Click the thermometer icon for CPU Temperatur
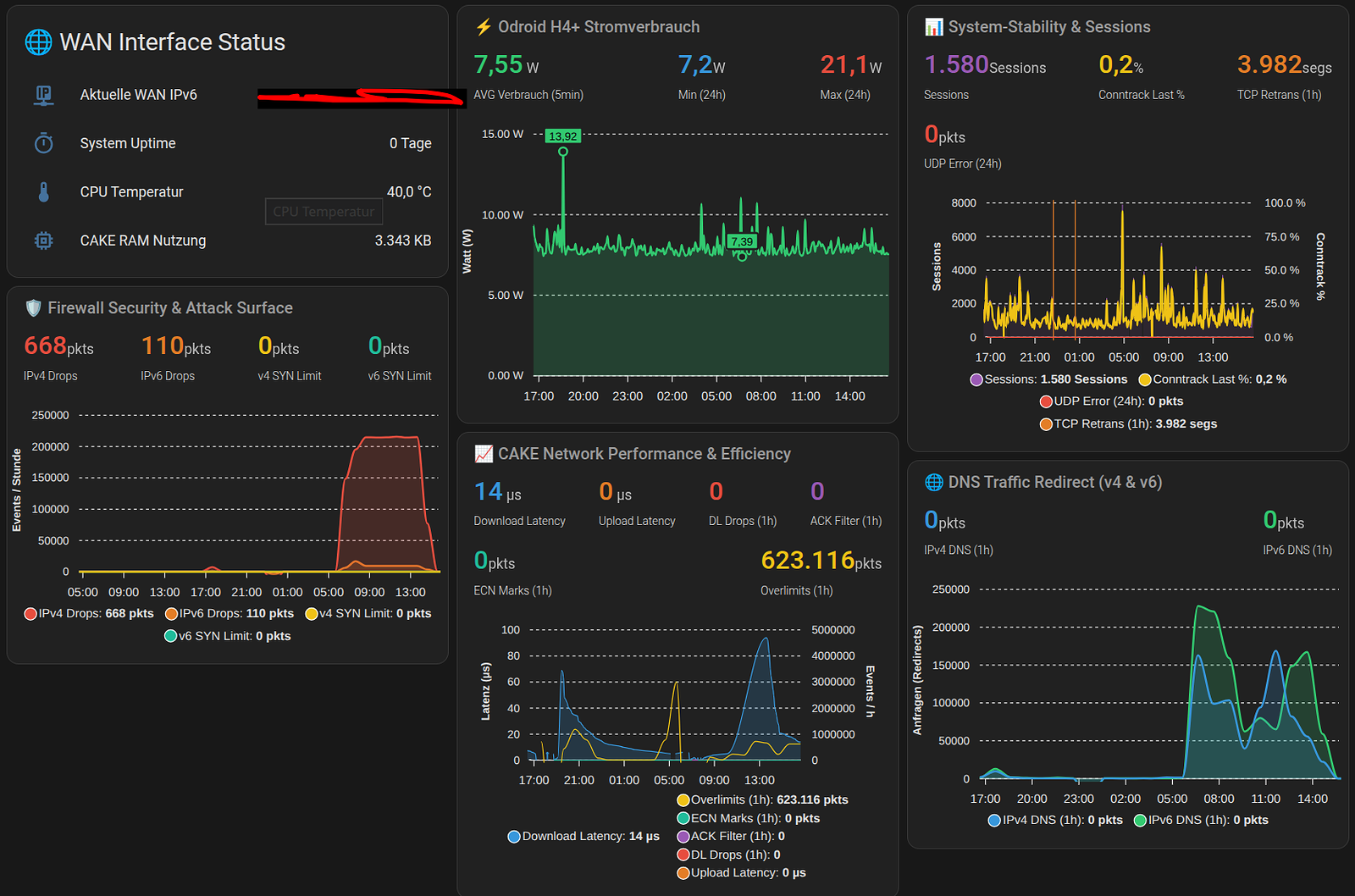 click(x=44, y=192)
